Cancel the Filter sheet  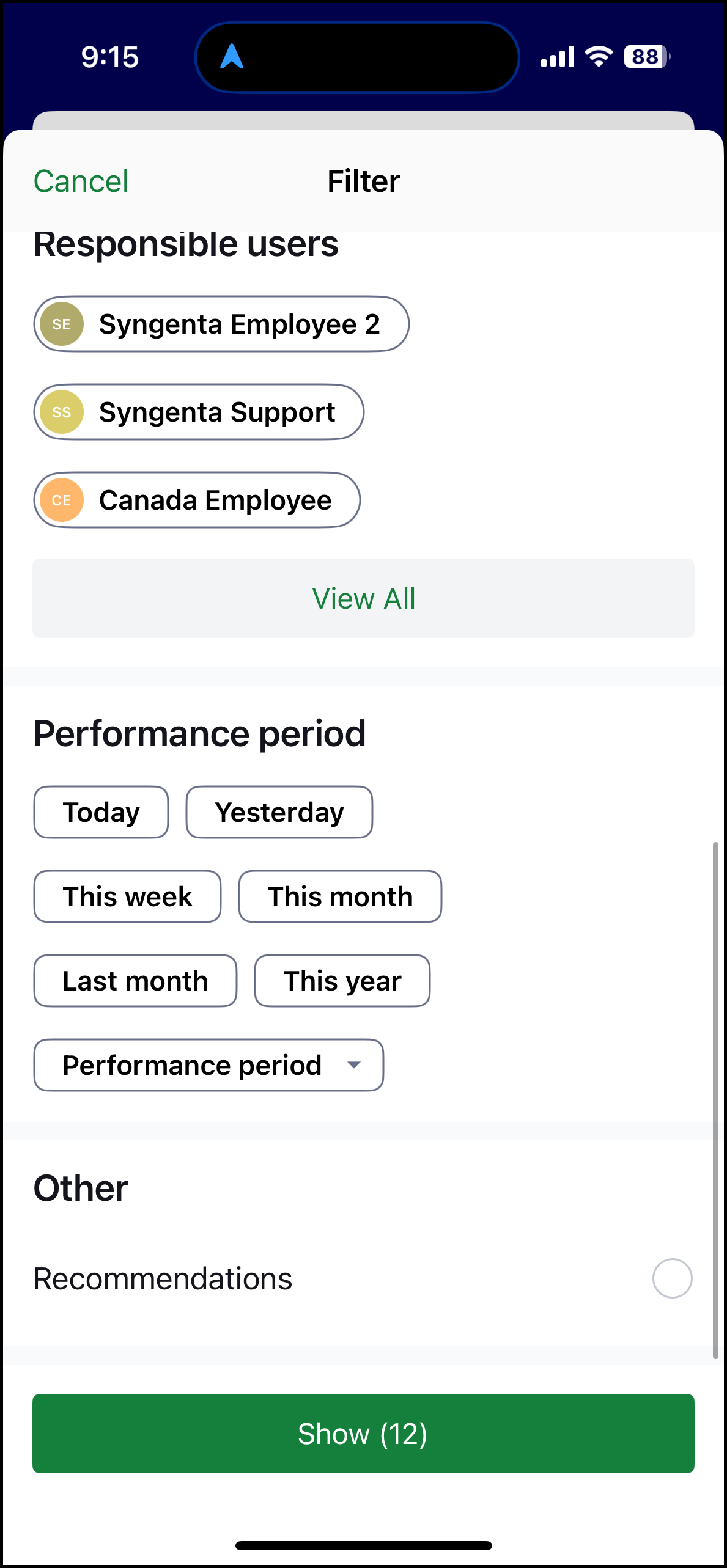tap(81, 181)
